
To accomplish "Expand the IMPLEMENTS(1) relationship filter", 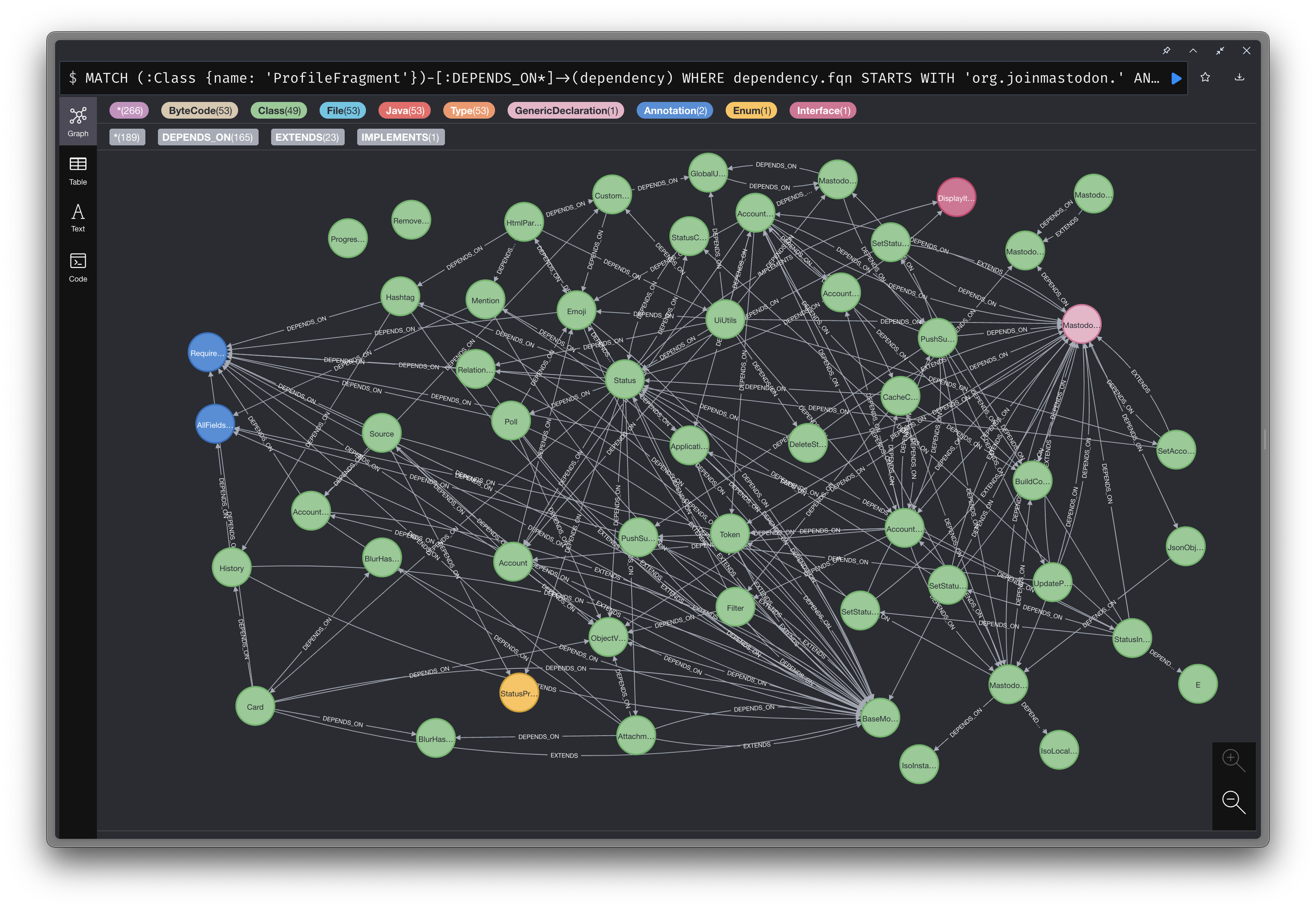I will tap(401, 136).
